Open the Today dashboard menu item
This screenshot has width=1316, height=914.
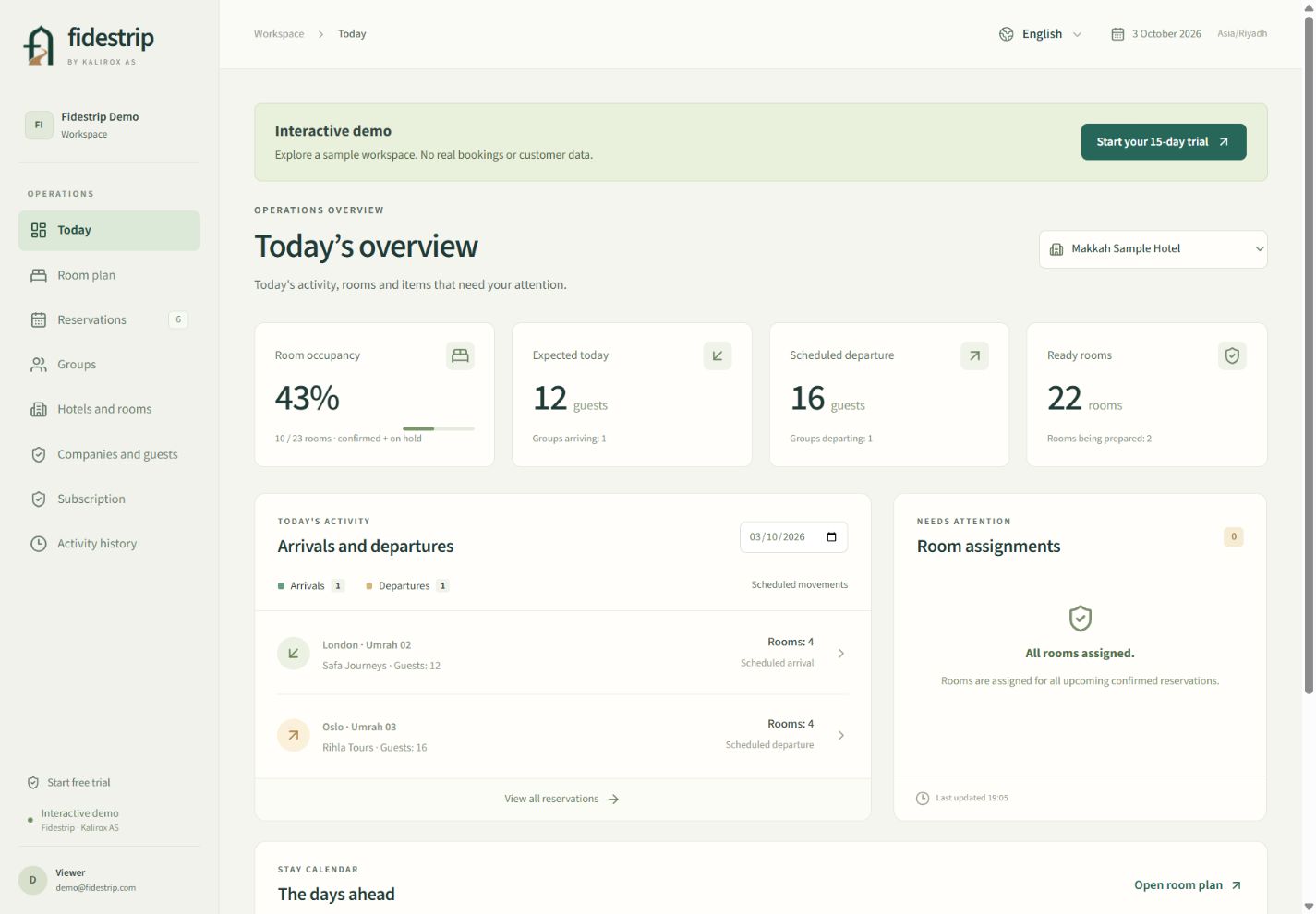pyautogui.click(x=109, y=230)
